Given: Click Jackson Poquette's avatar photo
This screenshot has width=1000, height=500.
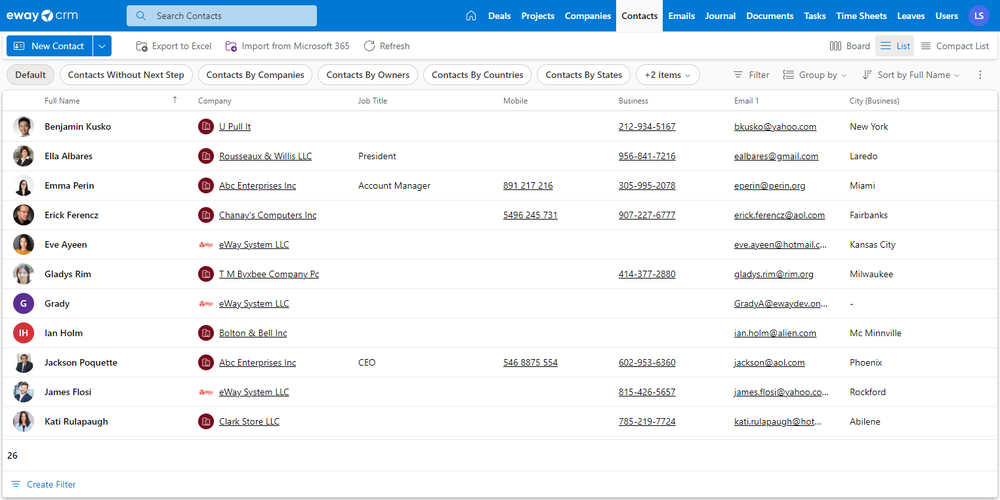Looking at the screenshot, I should tap(24, 362).
